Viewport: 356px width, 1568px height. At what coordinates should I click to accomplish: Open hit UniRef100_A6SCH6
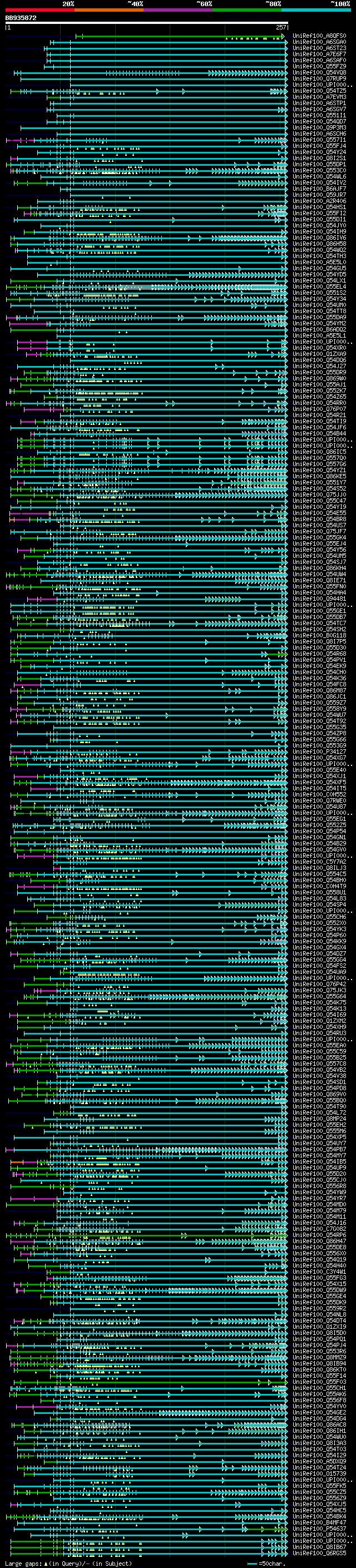(x=319, y=134)
